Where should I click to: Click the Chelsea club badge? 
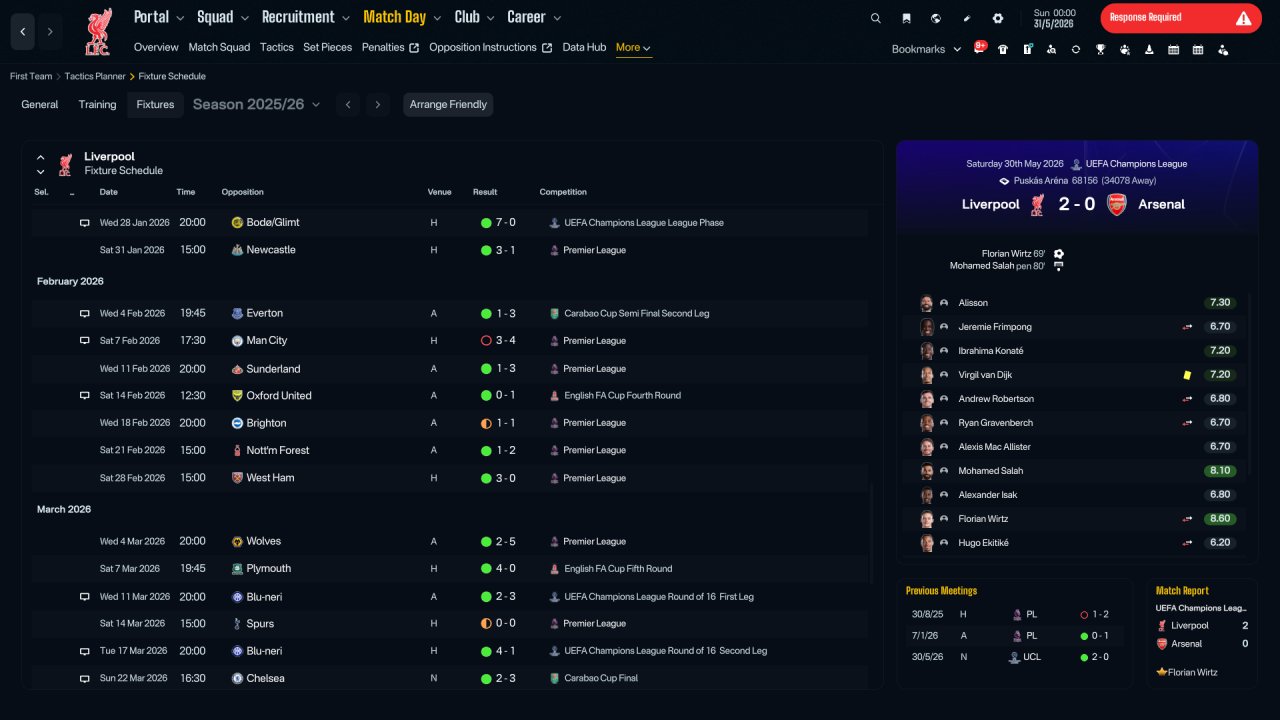coord(237,678)
